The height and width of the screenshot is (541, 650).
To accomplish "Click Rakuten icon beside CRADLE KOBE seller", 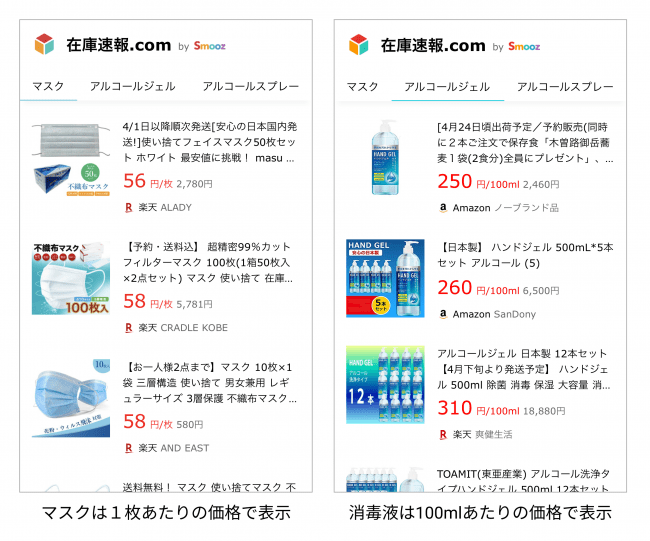I will pos(129,328).
